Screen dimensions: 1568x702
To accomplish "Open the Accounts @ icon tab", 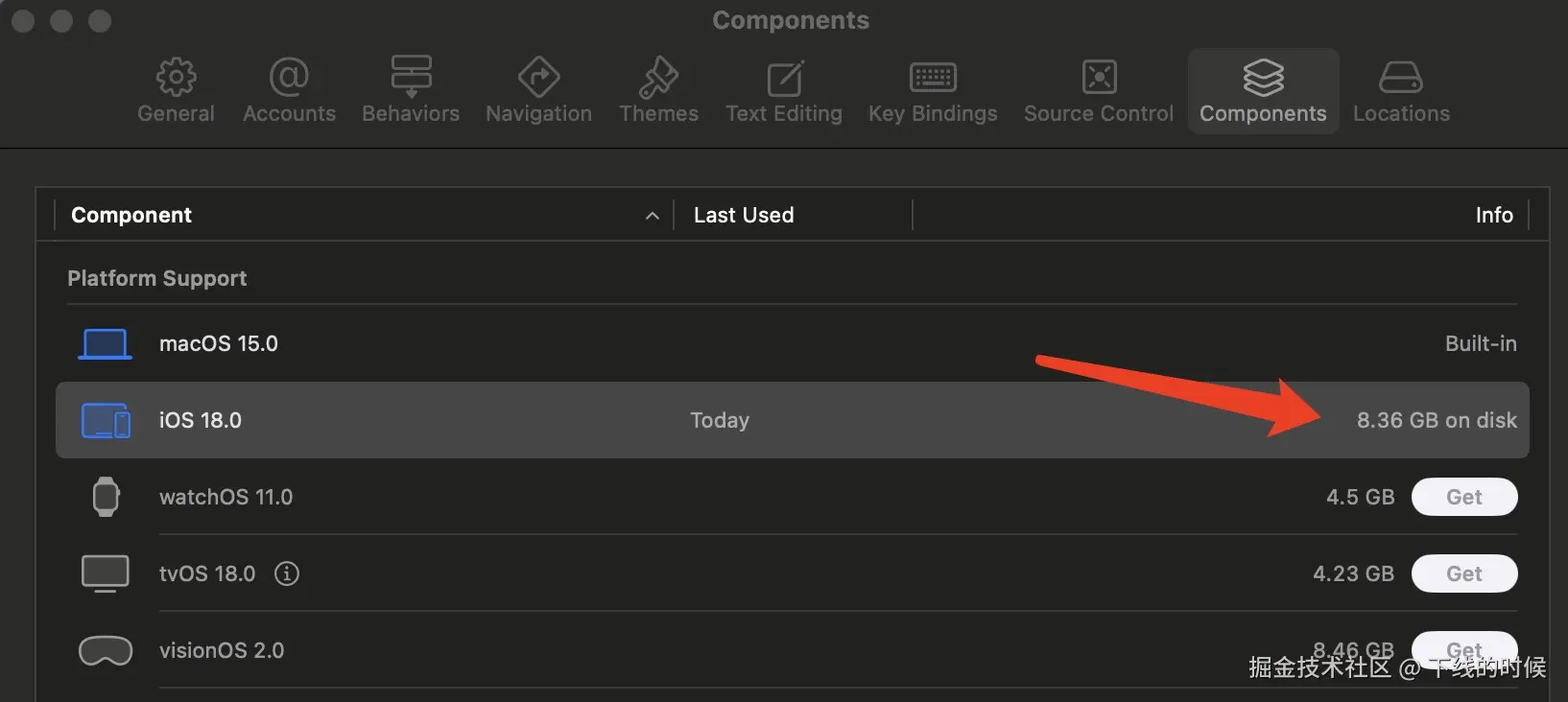I will click(x=289, y=77).
